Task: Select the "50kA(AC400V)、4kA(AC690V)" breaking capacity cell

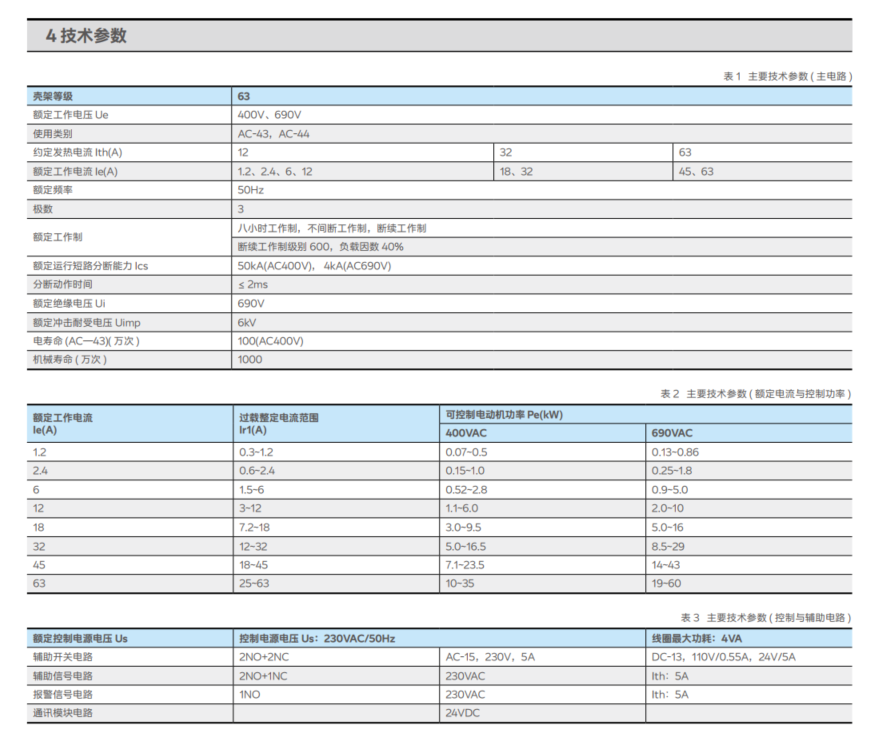Action: tap(314, 266)
